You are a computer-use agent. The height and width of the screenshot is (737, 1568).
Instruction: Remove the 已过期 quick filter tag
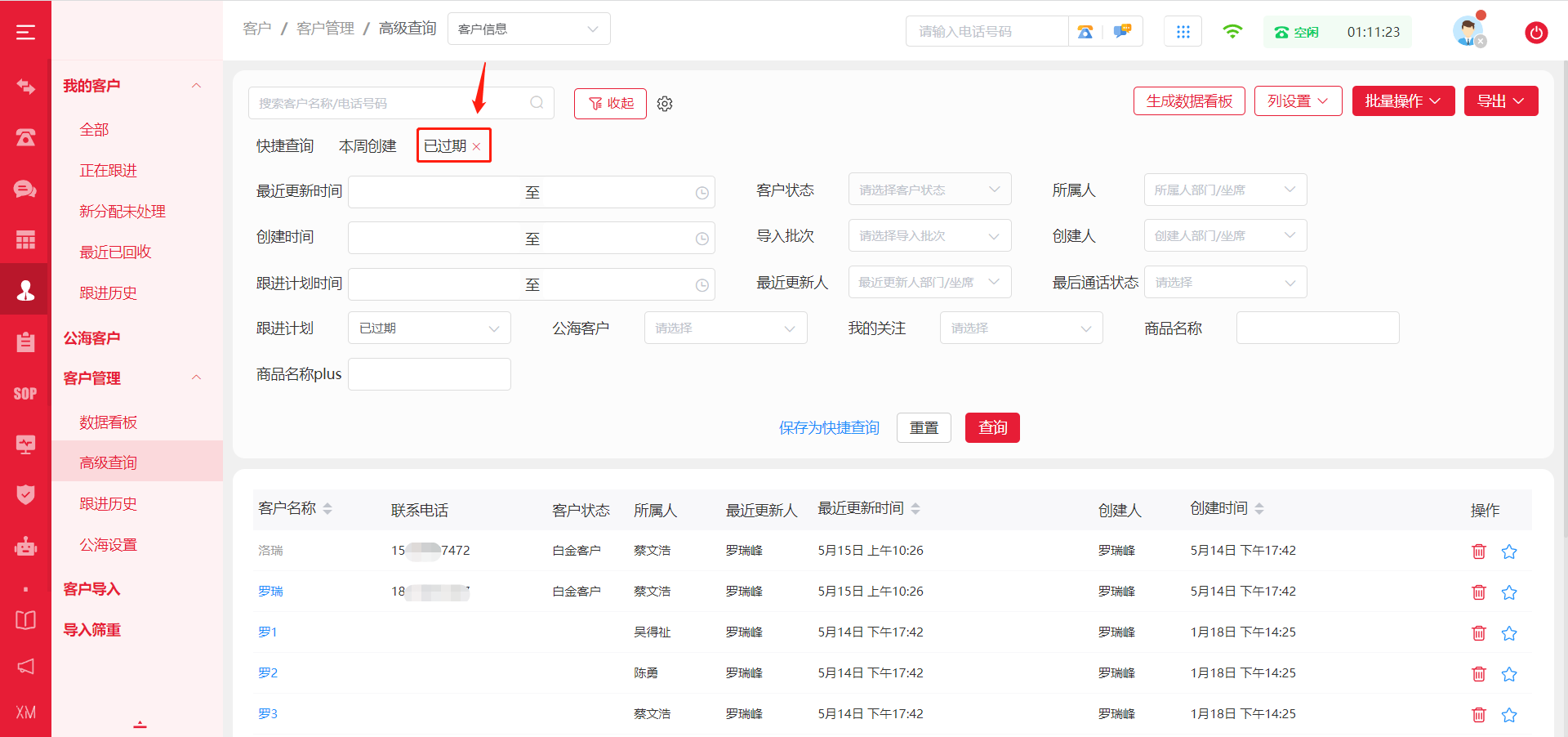[x=477, y=147]
